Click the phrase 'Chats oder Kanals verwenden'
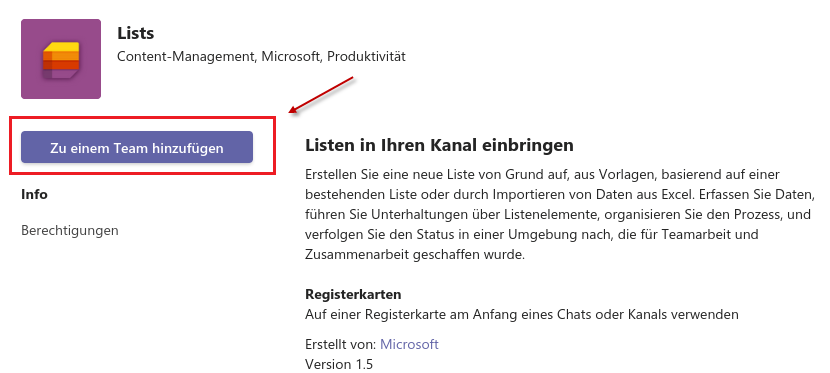The image size is (830, 373). coord(648,315)
